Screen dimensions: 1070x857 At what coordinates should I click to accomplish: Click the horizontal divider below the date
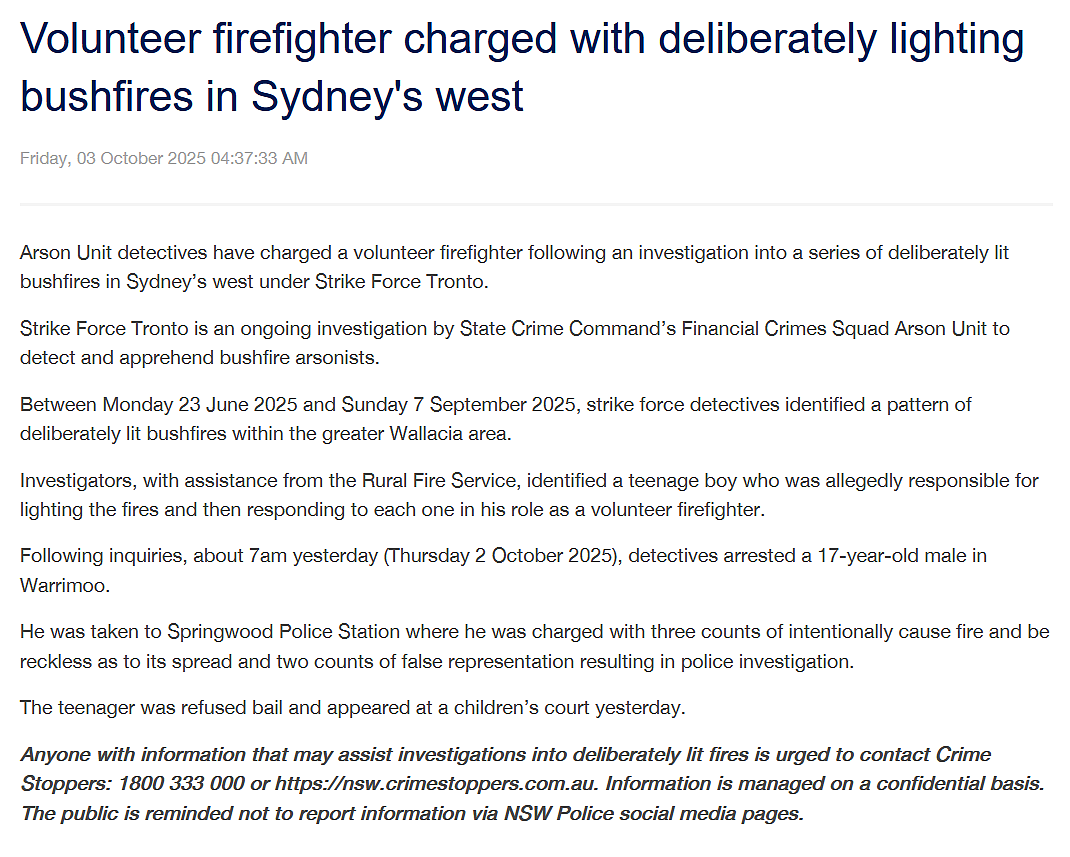[x=536, y=203]
